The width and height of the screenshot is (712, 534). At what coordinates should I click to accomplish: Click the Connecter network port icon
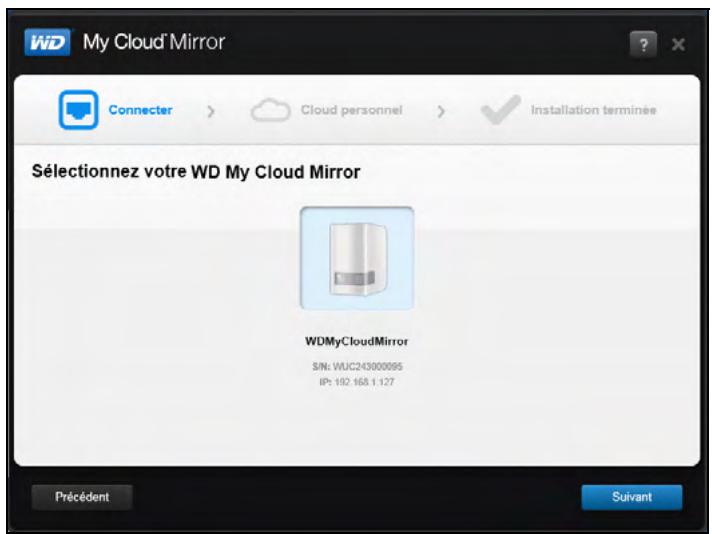[79, 110]
